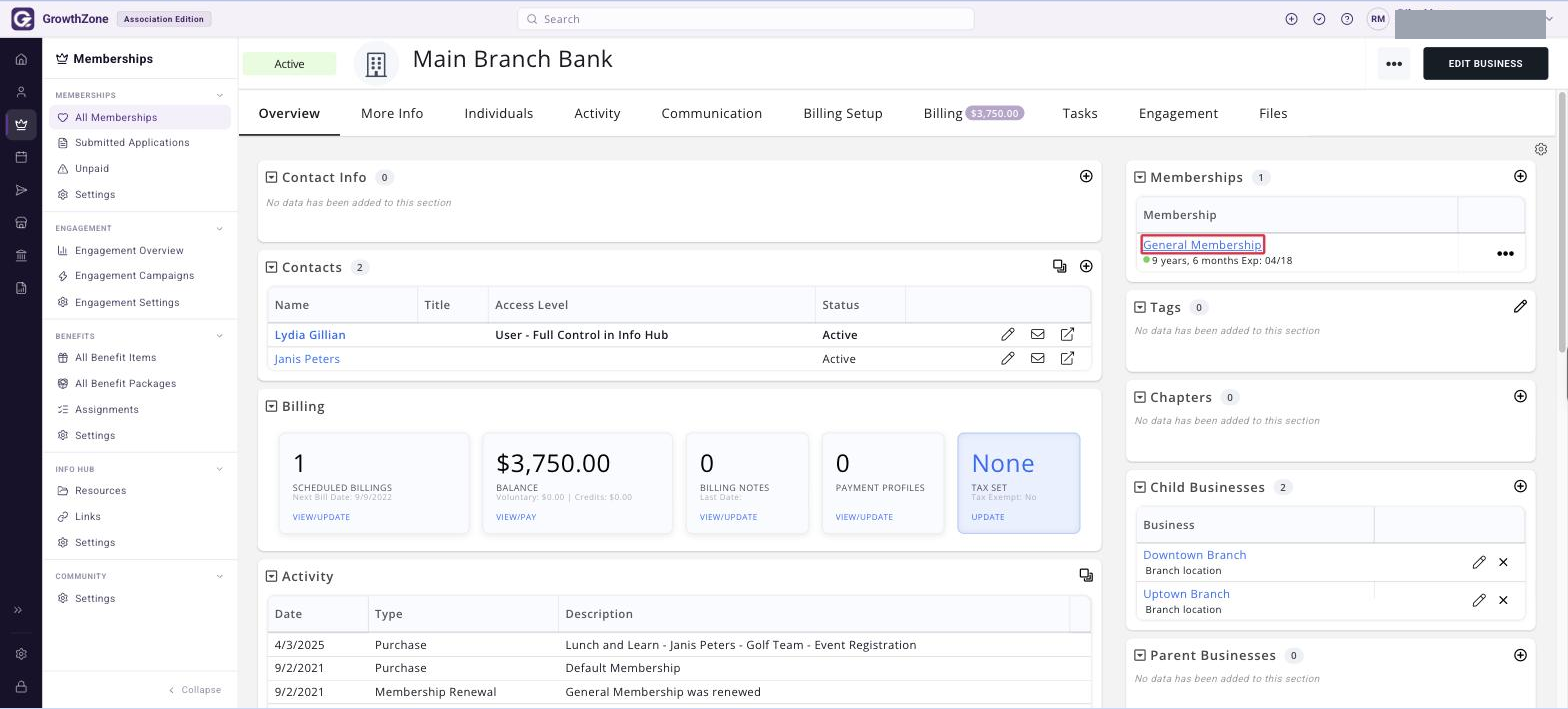Open the RM user avatar menu
This screenshot has height=709, width=1568.
tap(1378, 19)
